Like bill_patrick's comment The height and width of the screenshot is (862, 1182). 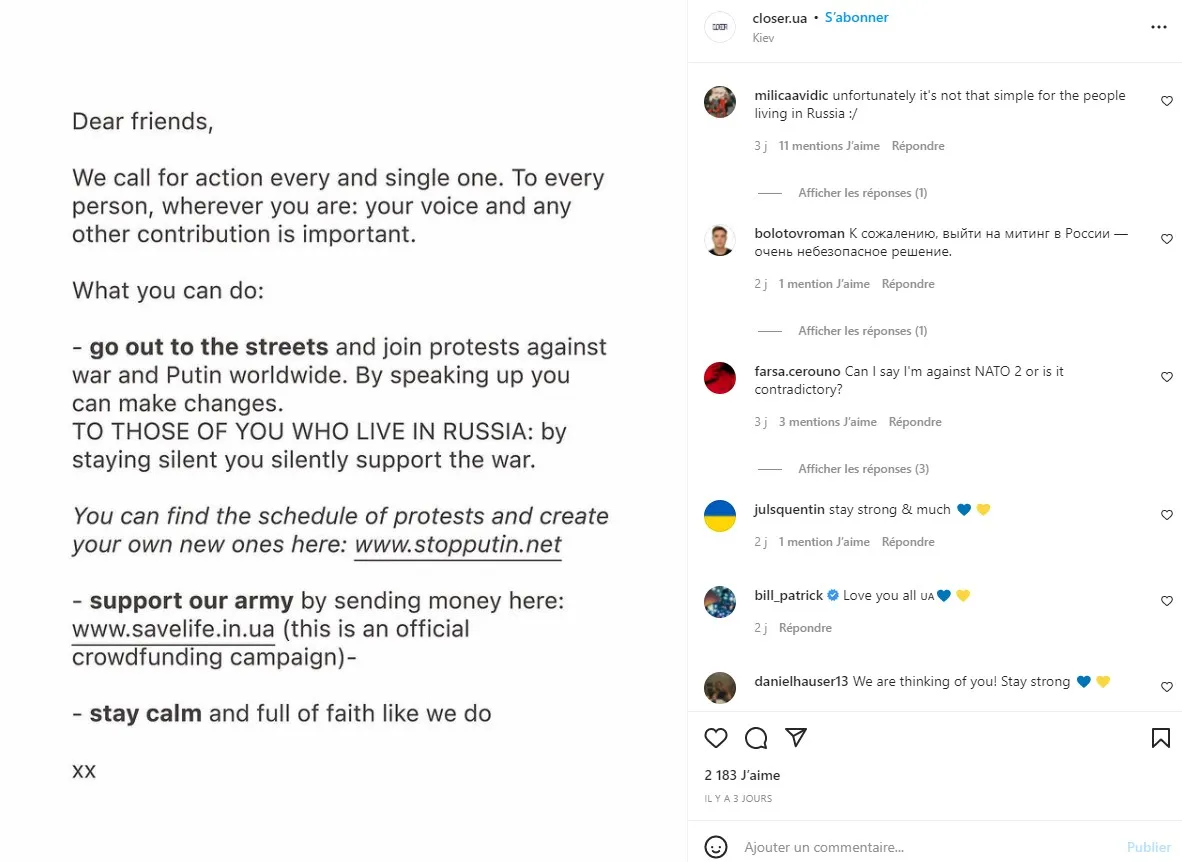[1166, 601]
